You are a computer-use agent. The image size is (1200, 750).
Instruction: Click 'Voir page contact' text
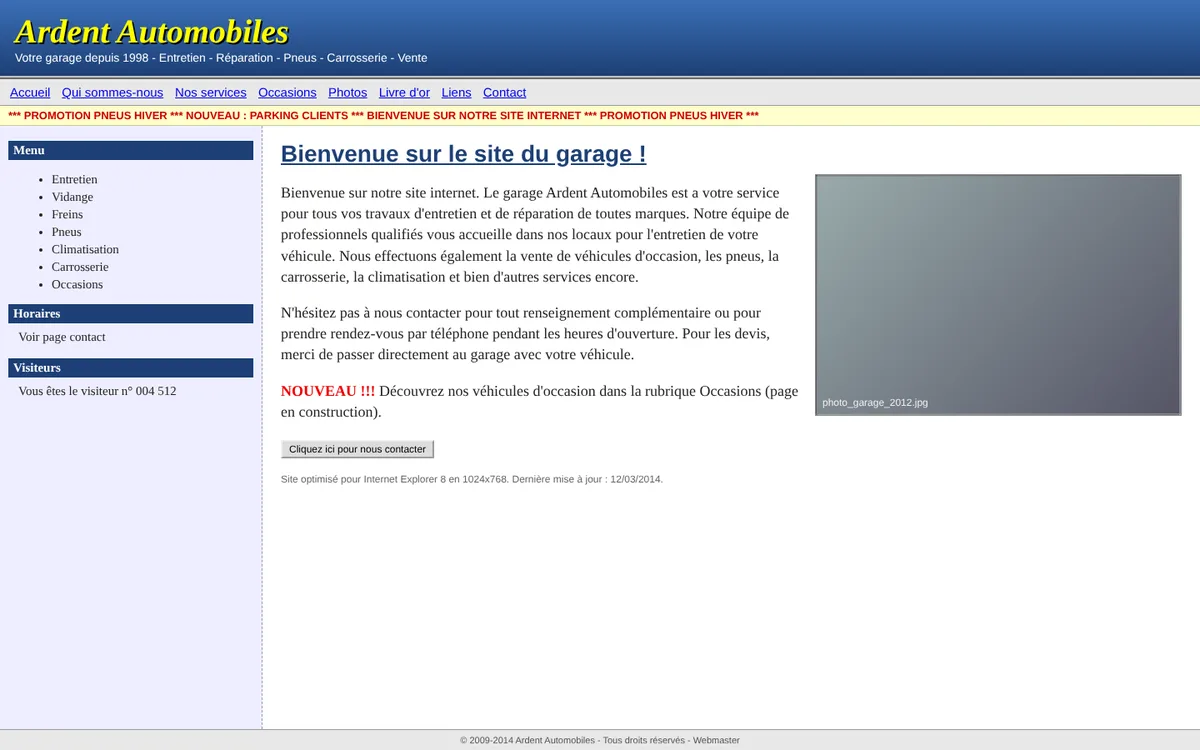[x=62, y=337]
